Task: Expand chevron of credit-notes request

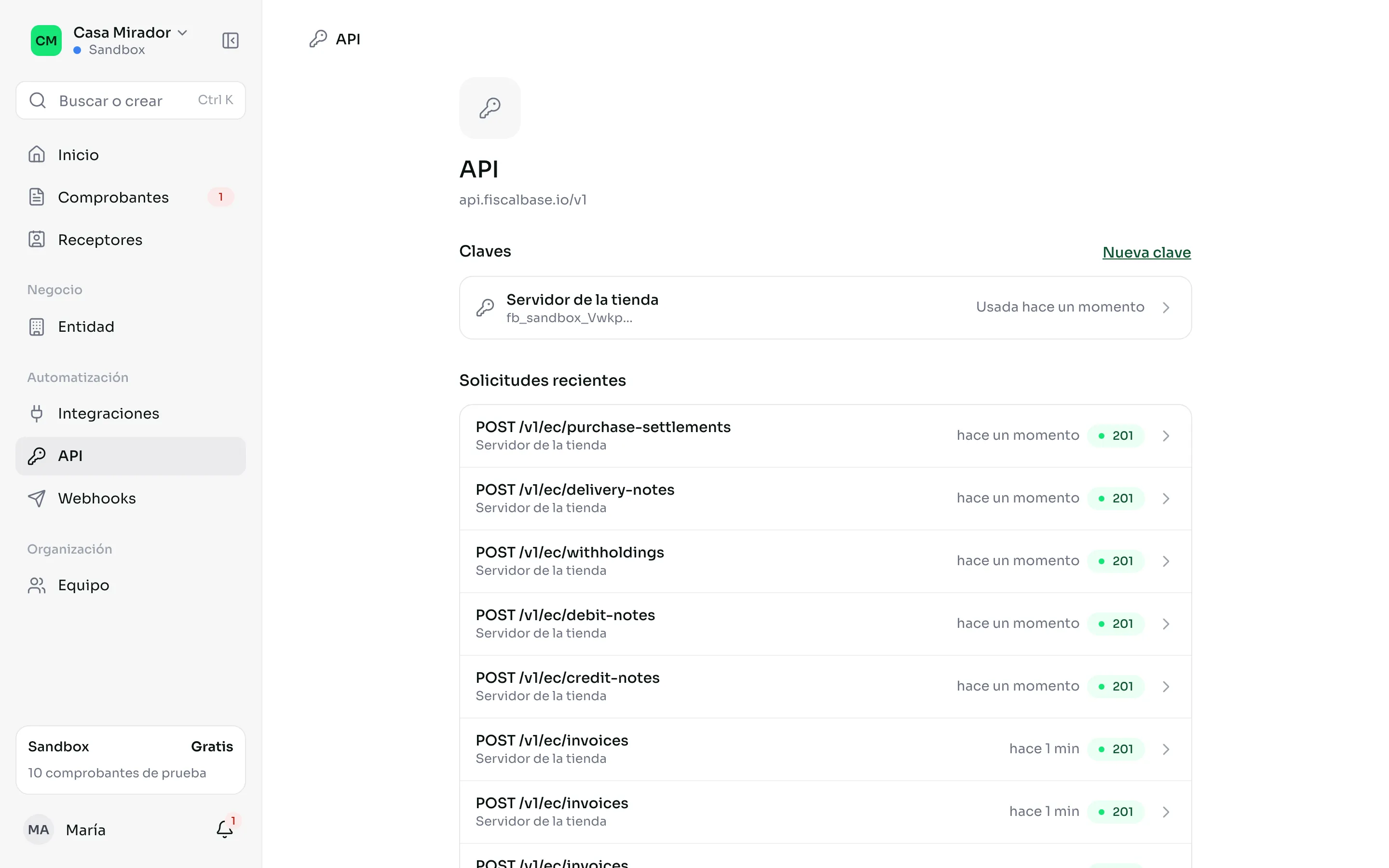Action: [x=1166, y=686]
